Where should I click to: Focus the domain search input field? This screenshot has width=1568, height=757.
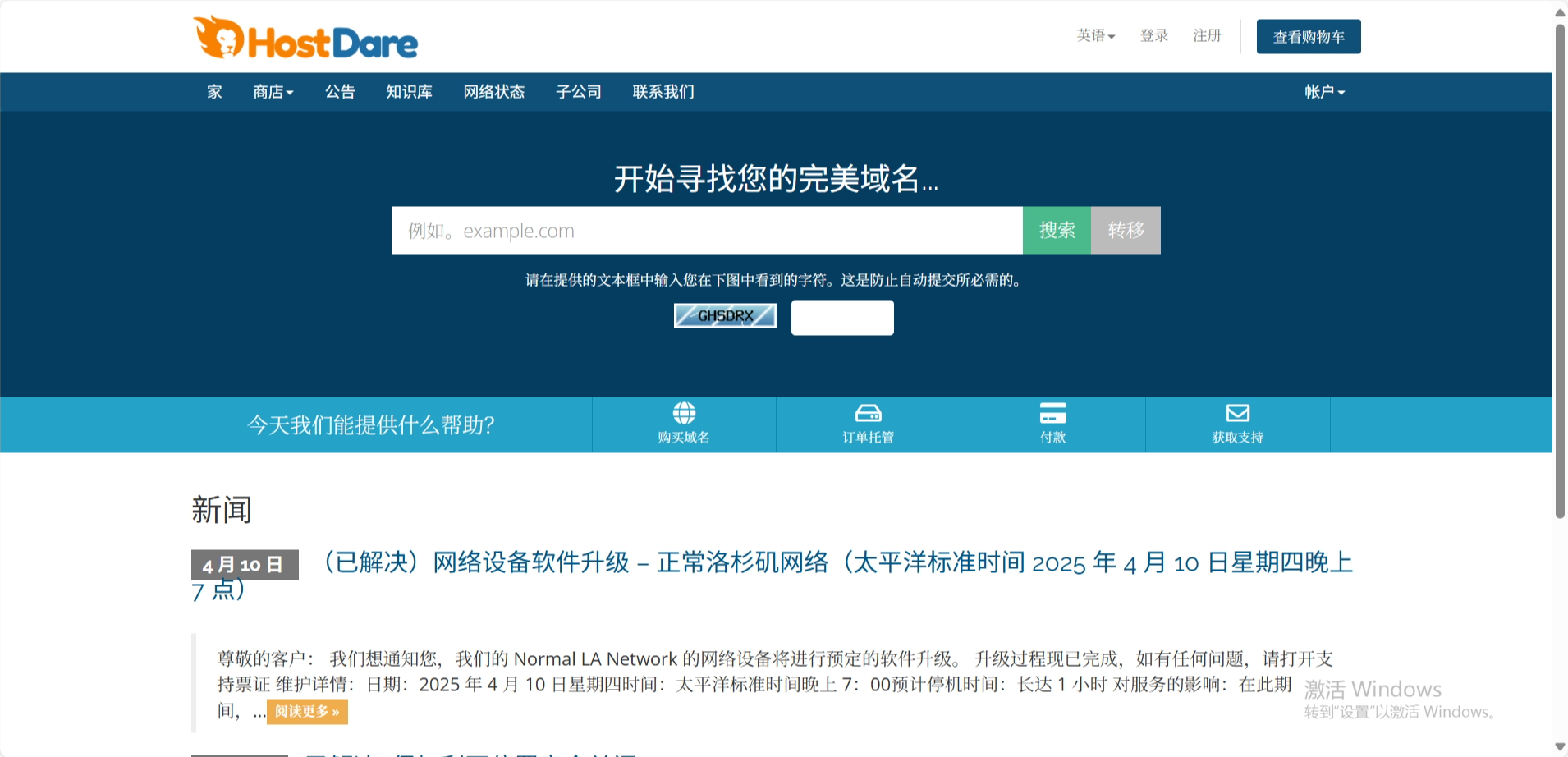tap(706, 231)
